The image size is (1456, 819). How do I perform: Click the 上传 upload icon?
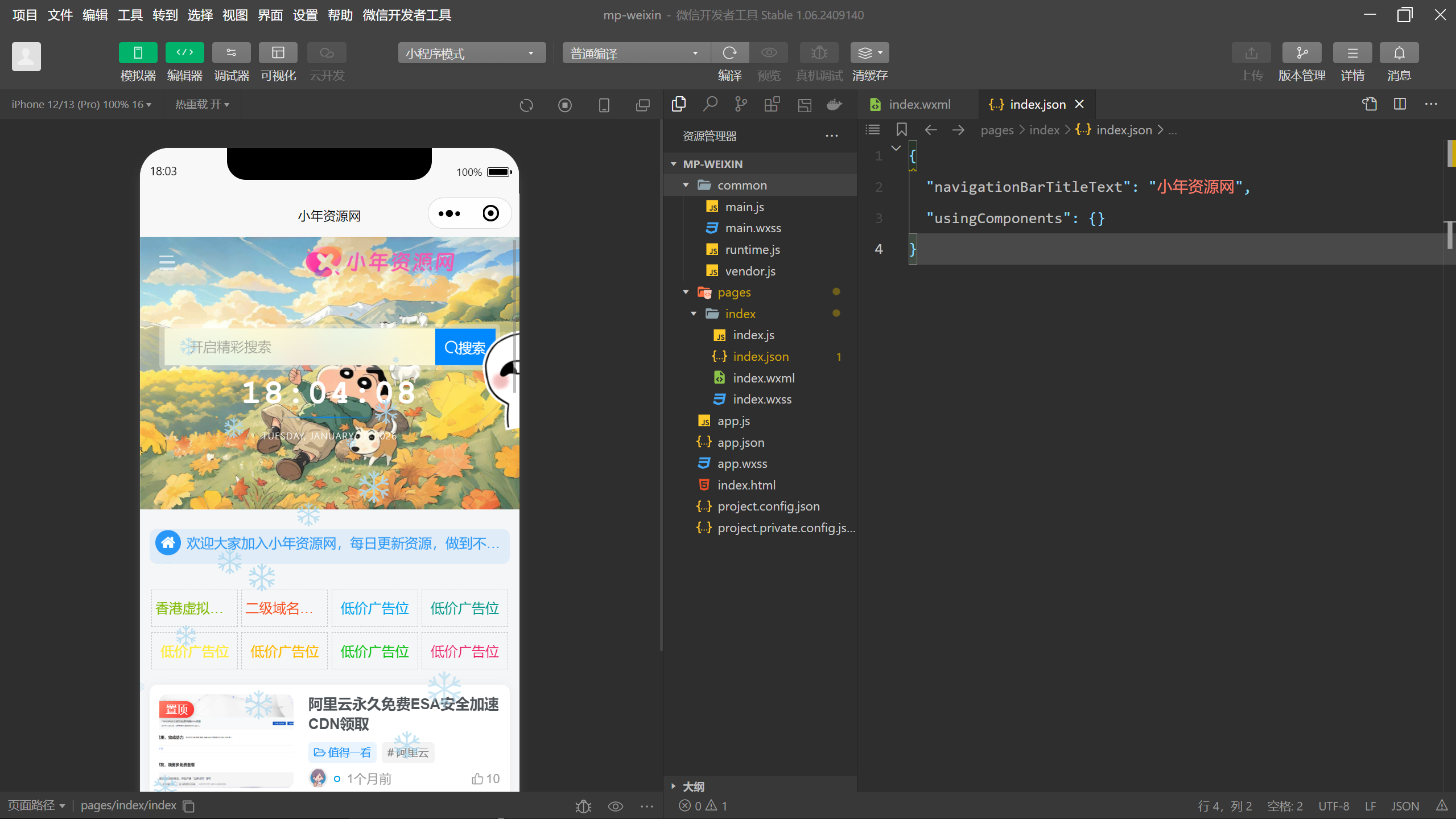click(1250, 52)
